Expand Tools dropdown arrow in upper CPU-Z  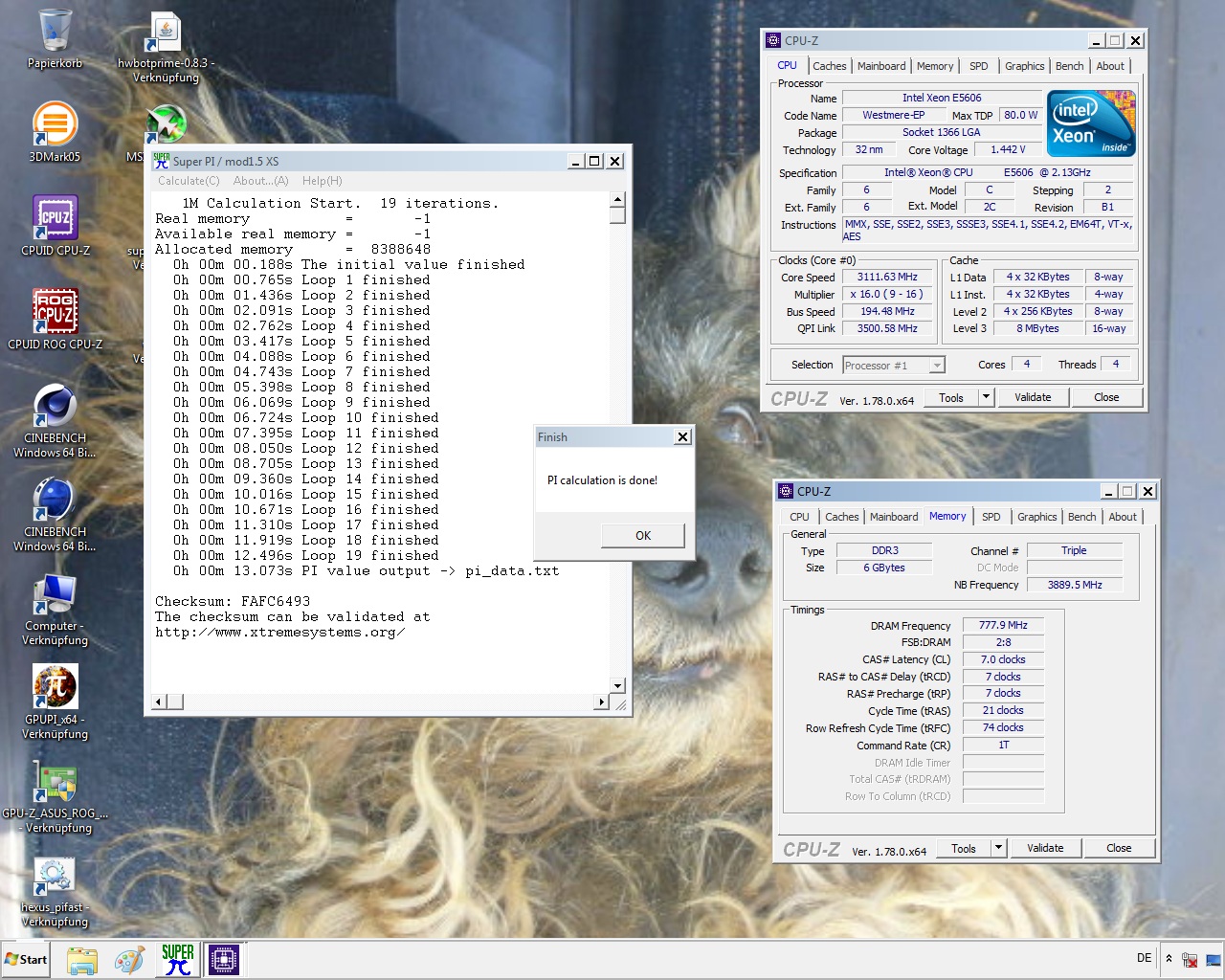click(986, 397)
